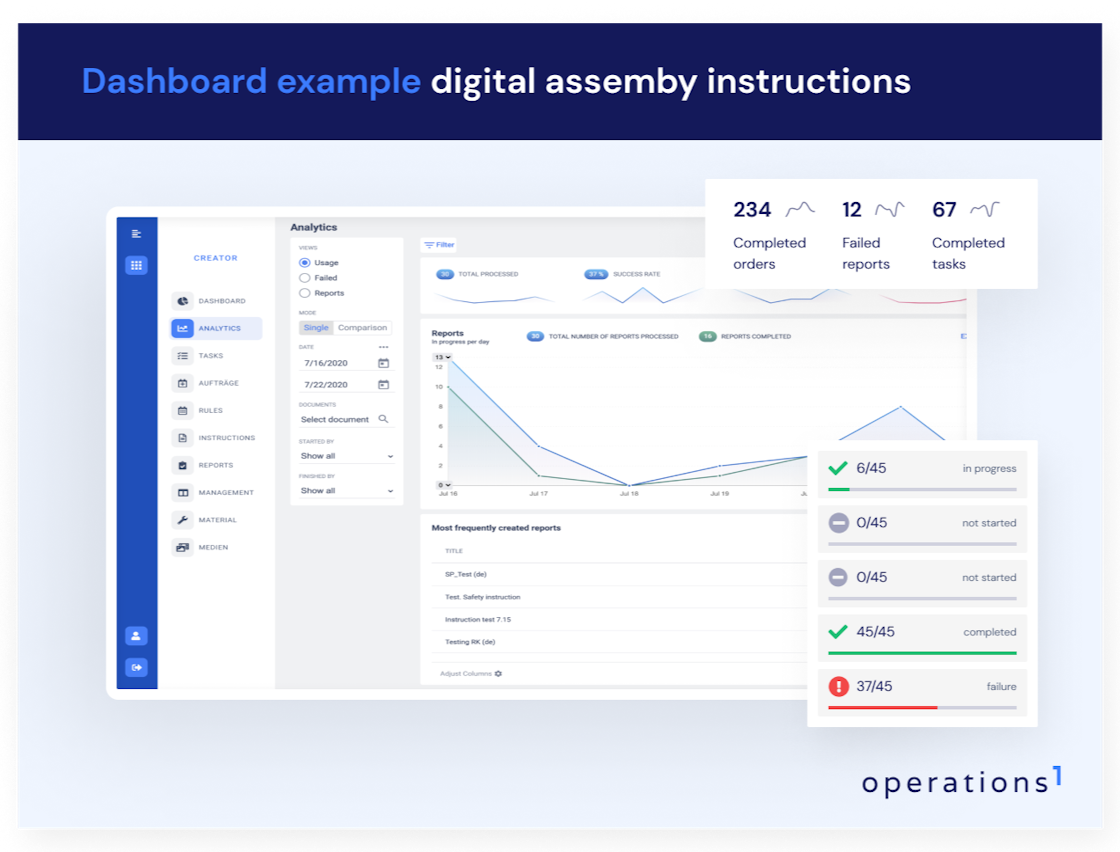The width and height of the screenshot is (1120, 852).
Task: Select the Usage view radio button
Action: [x=303, y=262]
